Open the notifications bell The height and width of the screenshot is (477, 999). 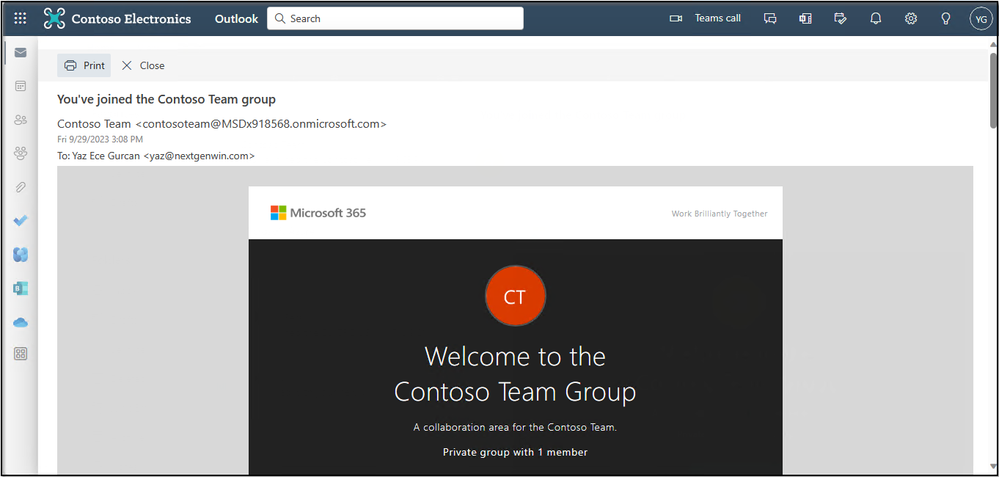876,18
